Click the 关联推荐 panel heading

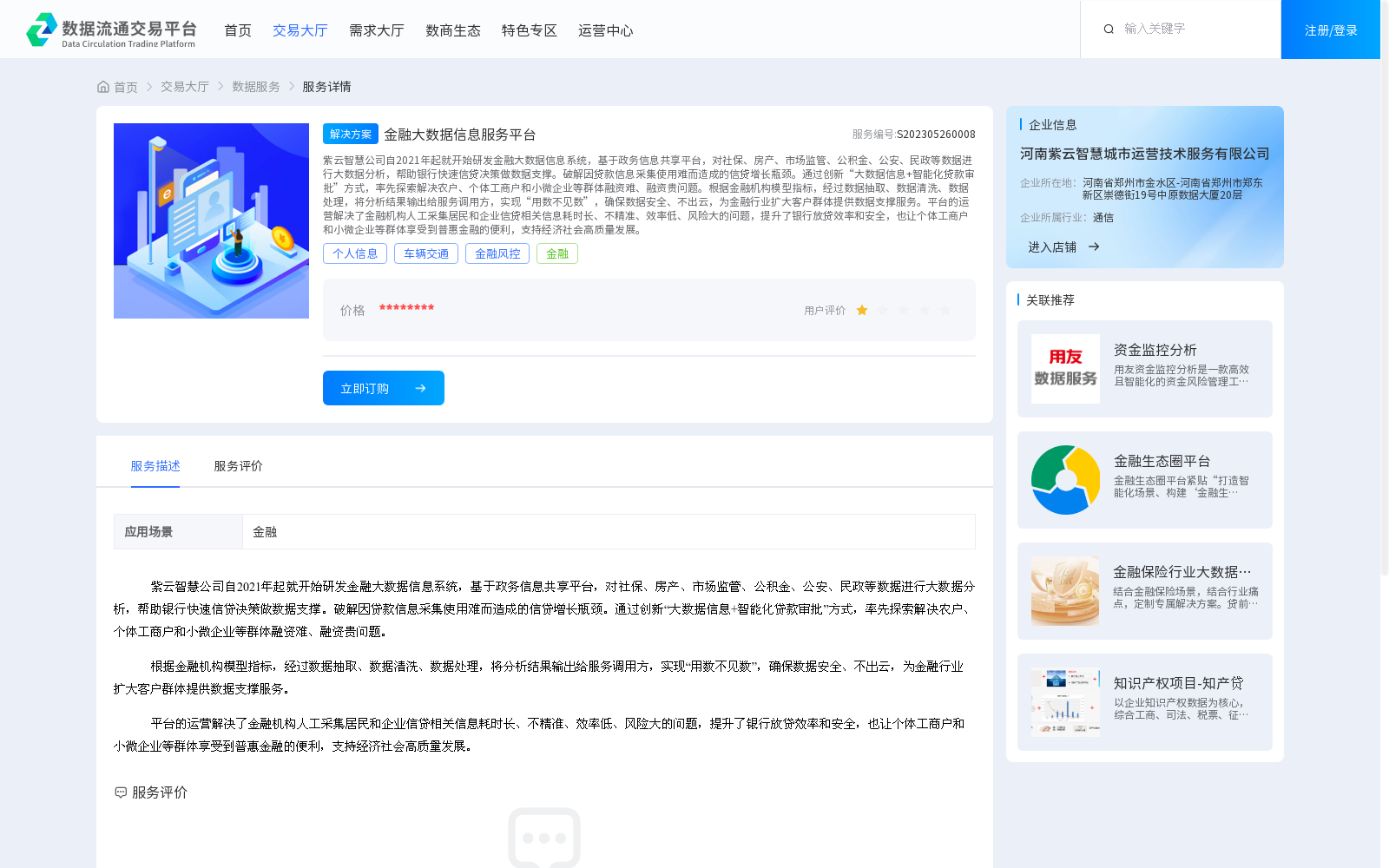pos(1050,300)
